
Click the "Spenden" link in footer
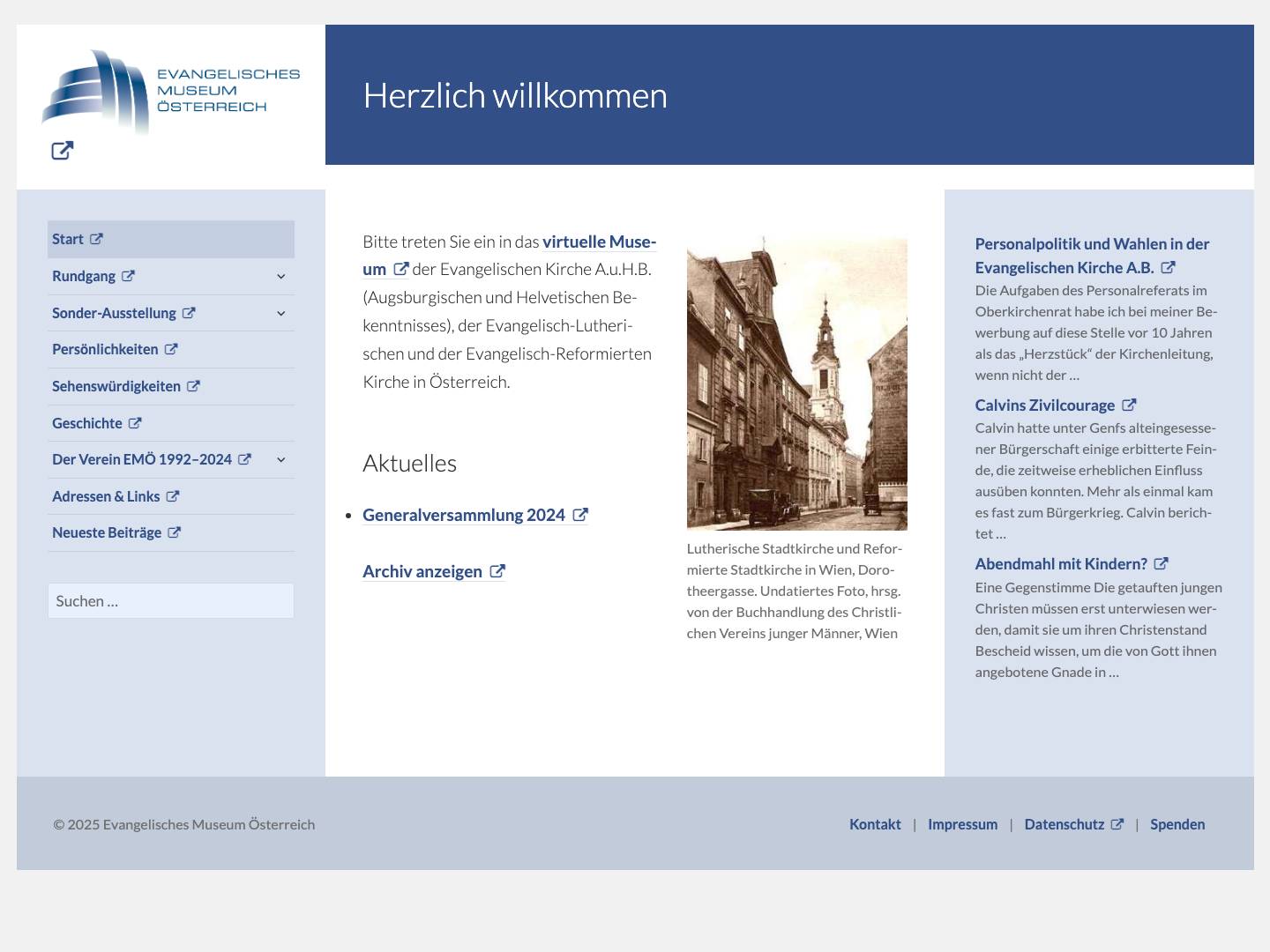[x=1177, y=823]
